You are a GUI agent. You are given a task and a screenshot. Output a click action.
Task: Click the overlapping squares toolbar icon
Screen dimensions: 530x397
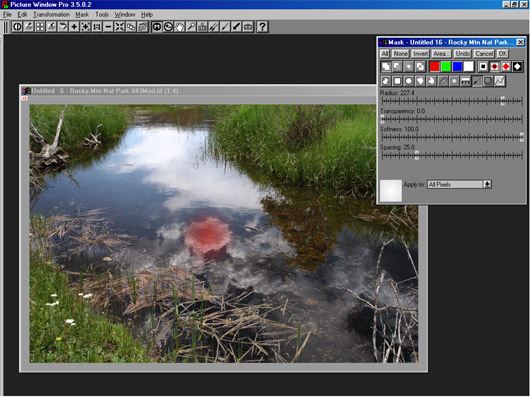131,27
